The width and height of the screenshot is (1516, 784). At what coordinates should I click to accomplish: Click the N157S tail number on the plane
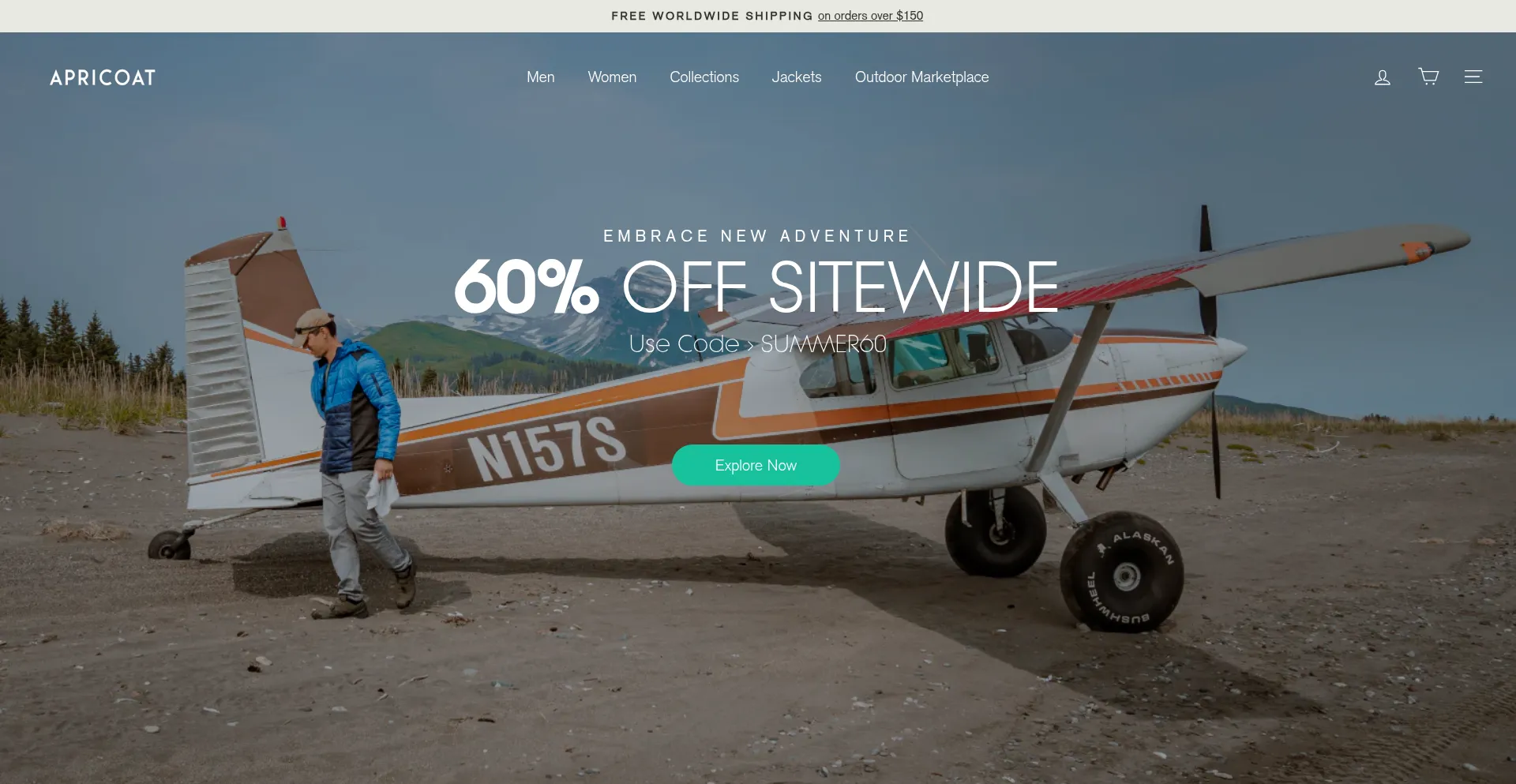546,448
